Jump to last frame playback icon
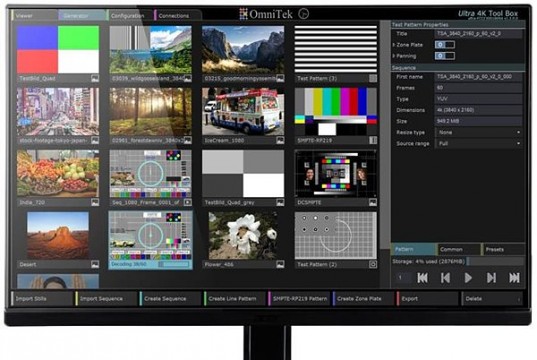Image resolution: width=537 pixels, height=360 pixels. [514, 278]
